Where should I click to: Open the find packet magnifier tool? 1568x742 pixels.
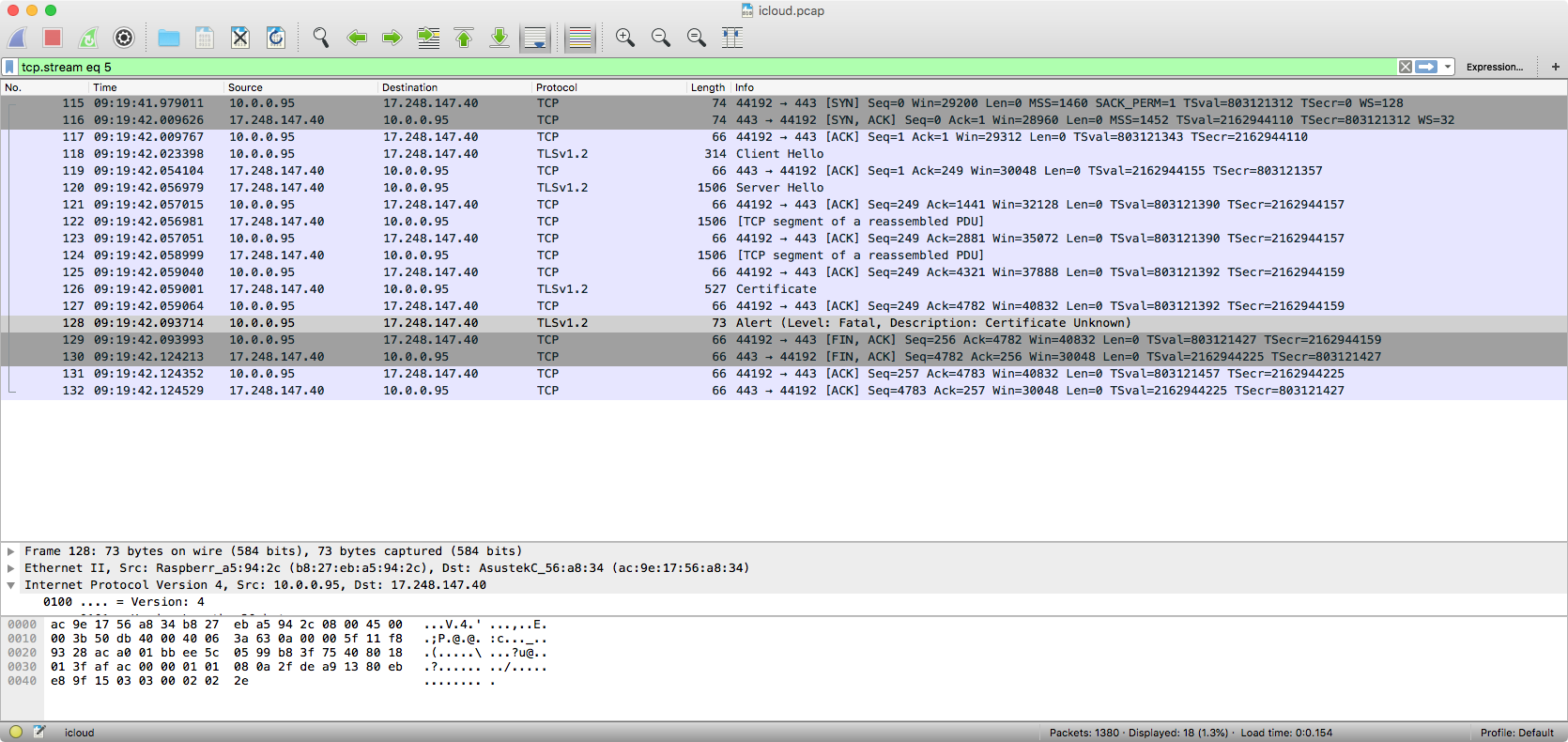click(x=321, y=38)
